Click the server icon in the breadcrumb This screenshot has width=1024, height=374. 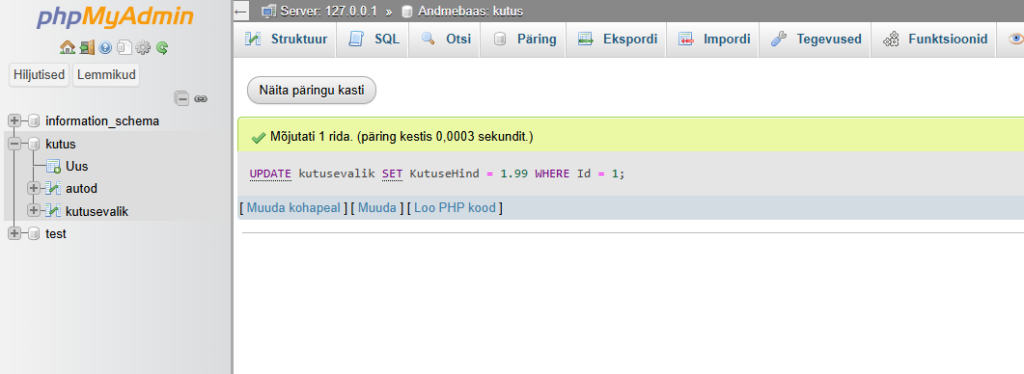coord(268,11)
